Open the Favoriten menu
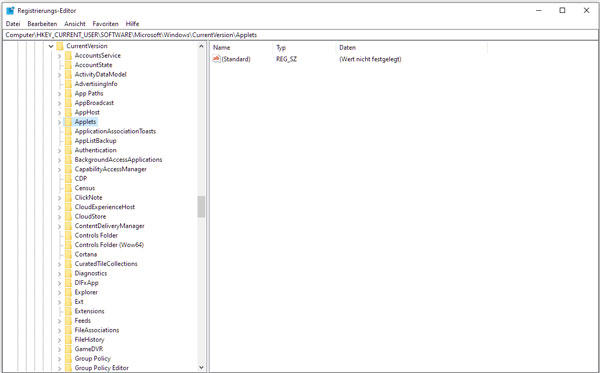Viewport: 600px width, 373px height. (x=106, y=24)
